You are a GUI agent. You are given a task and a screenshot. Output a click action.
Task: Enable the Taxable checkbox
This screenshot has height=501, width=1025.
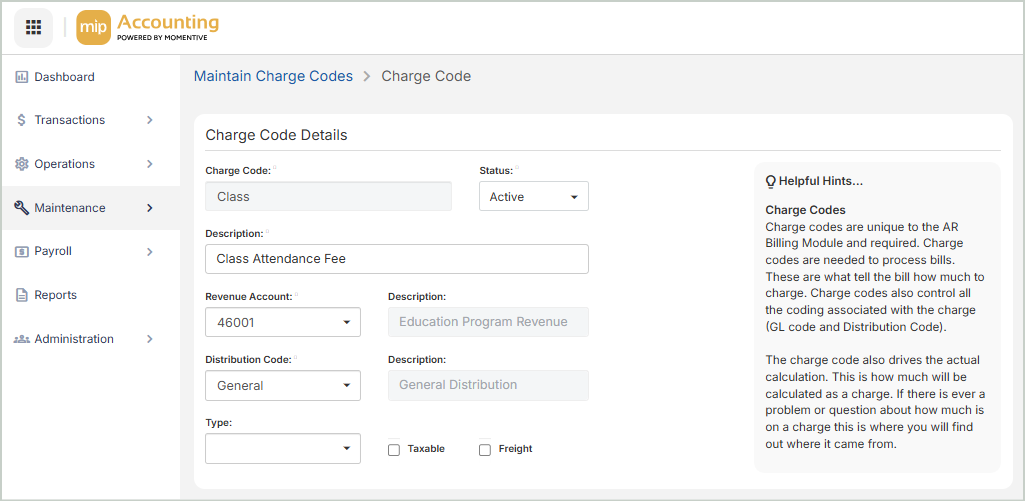394,450
